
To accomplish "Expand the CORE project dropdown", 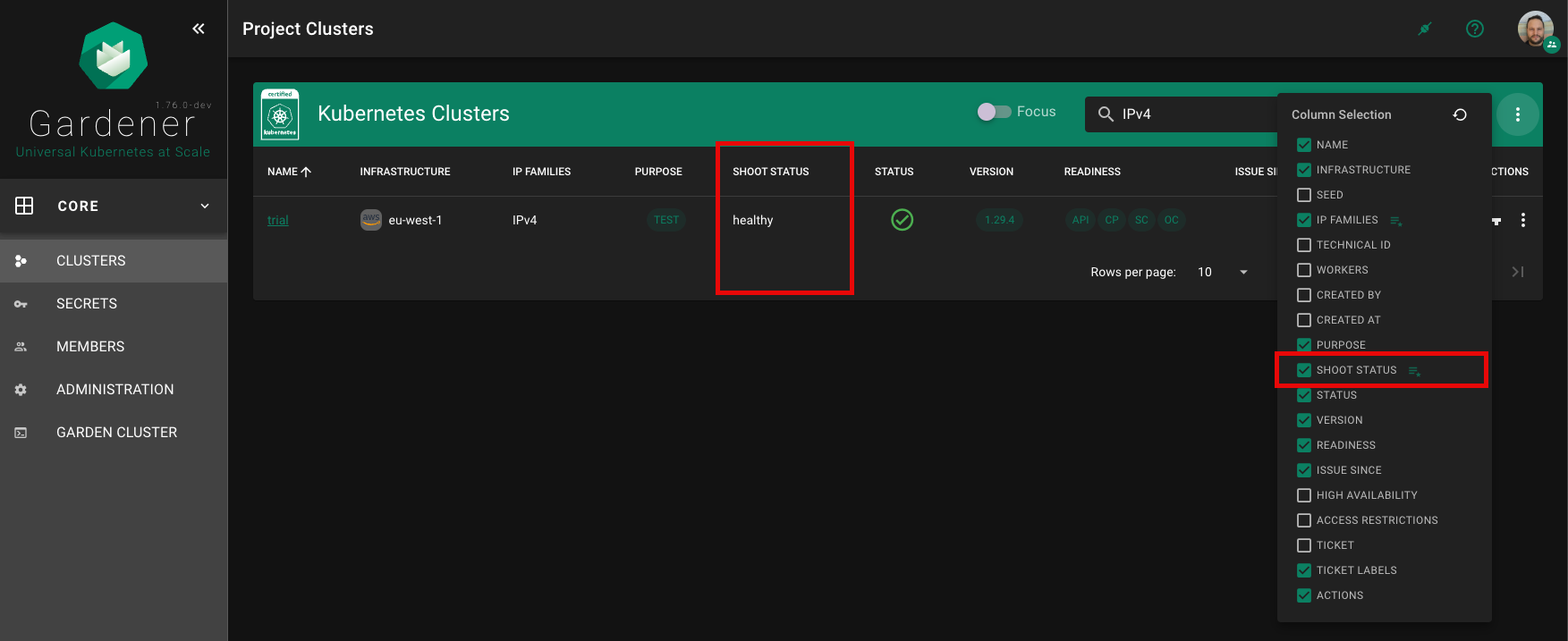I will (x=204, y=206).
